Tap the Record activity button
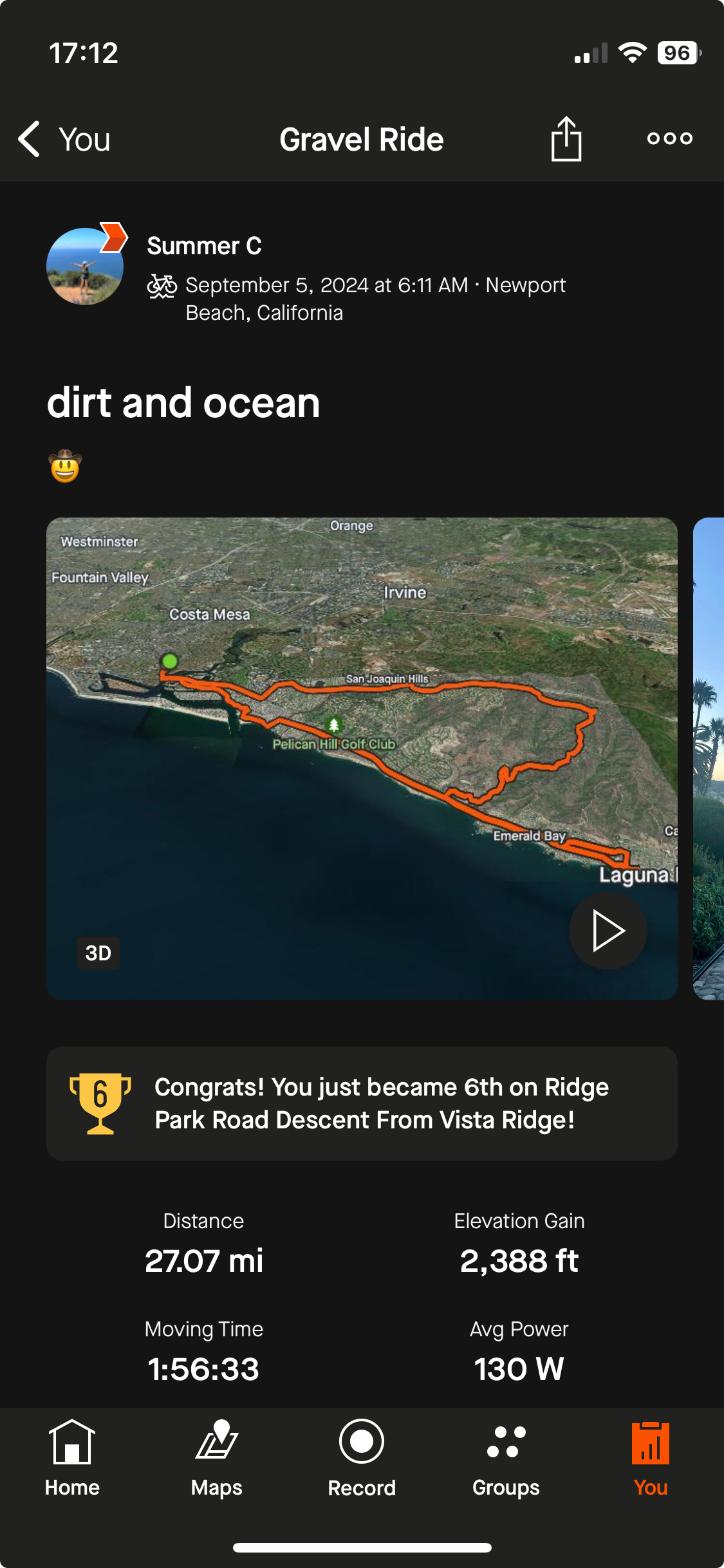Image resolution: width=724 pixels, height=1568 pixels. point(362,1459)
